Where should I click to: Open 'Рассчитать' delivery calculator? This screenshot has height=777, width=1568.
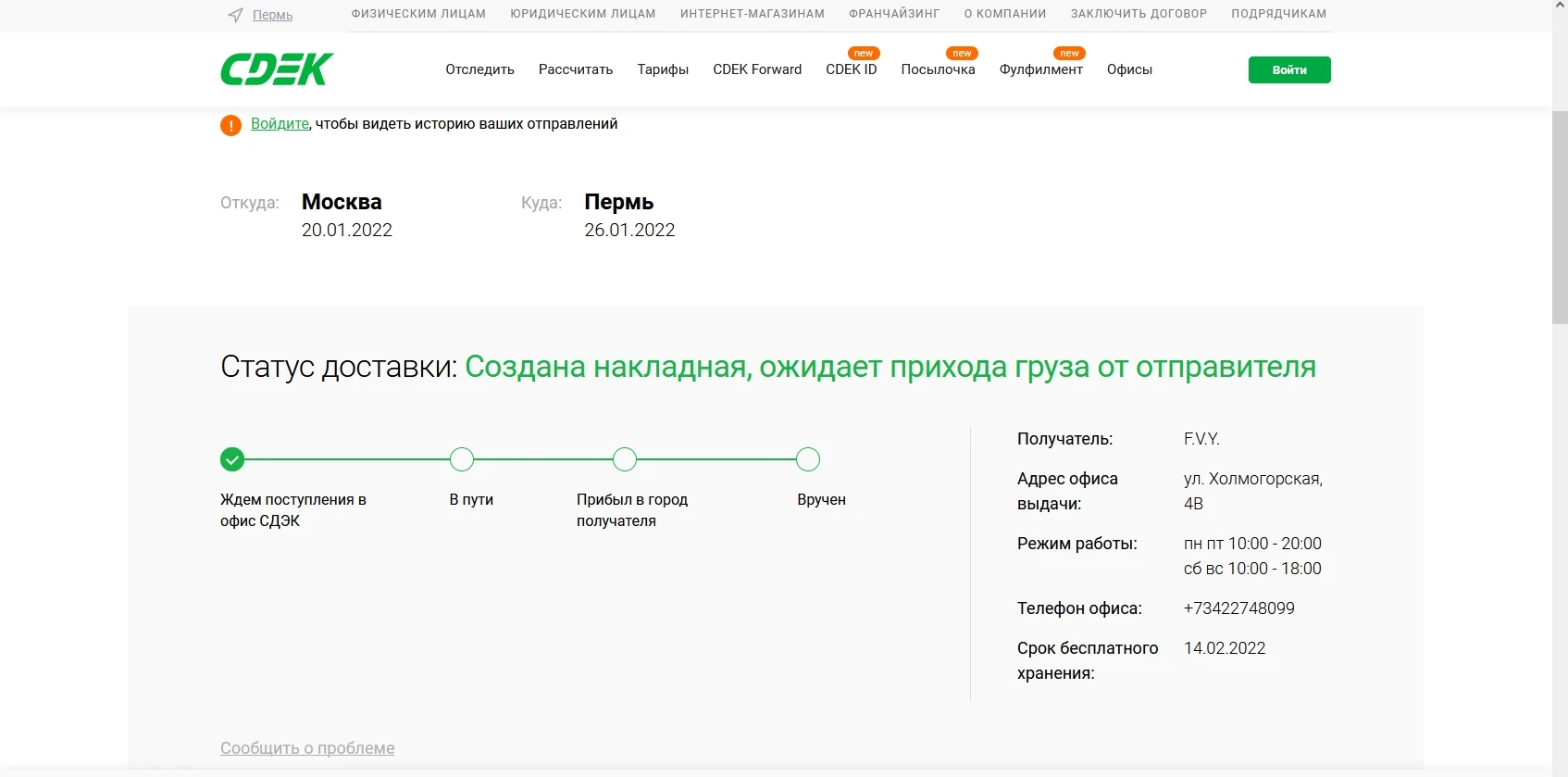pyautogui.click(x=576, y=69)
